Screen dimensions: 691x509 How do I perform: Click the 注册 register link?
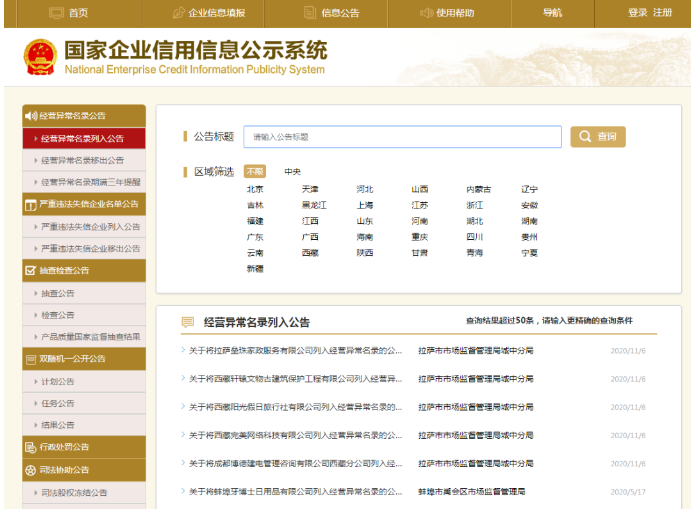pyautogui.click(x=663, y=13)
